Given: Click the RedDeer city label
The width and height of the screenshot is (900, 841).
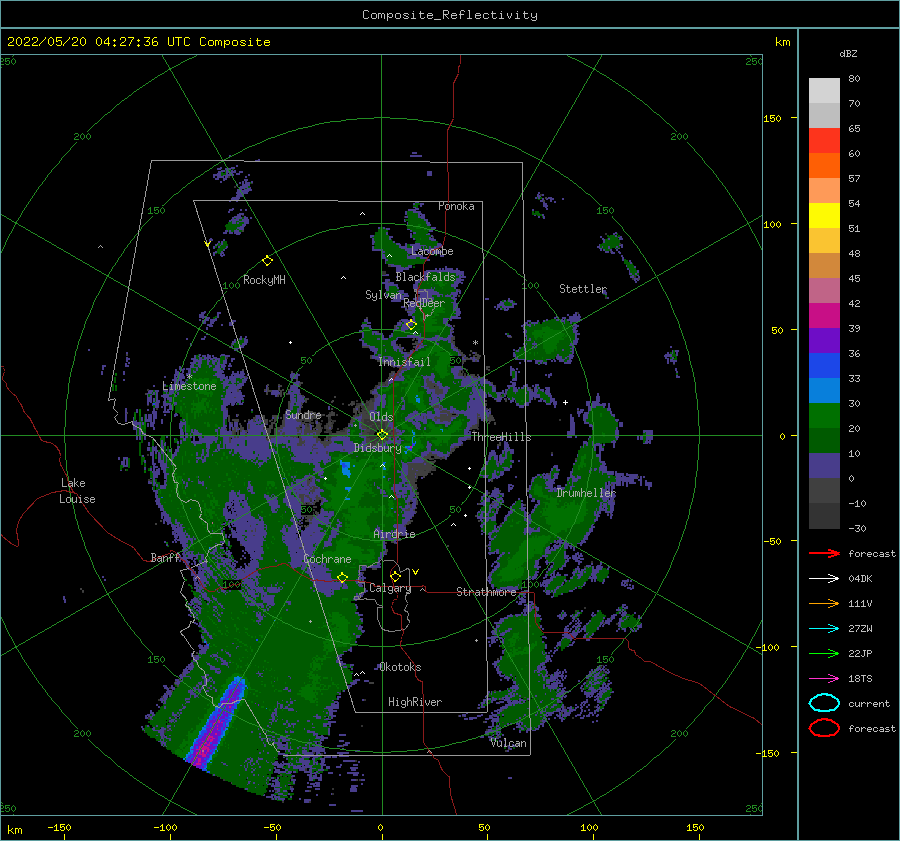Looking at the screenshot, I should click(x=424, y=303).
